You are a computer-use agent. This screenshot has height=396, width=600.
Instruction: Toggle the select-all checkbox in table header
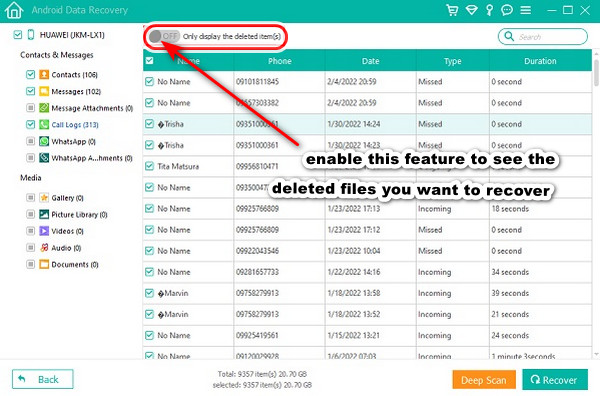[x=149, y=60]
